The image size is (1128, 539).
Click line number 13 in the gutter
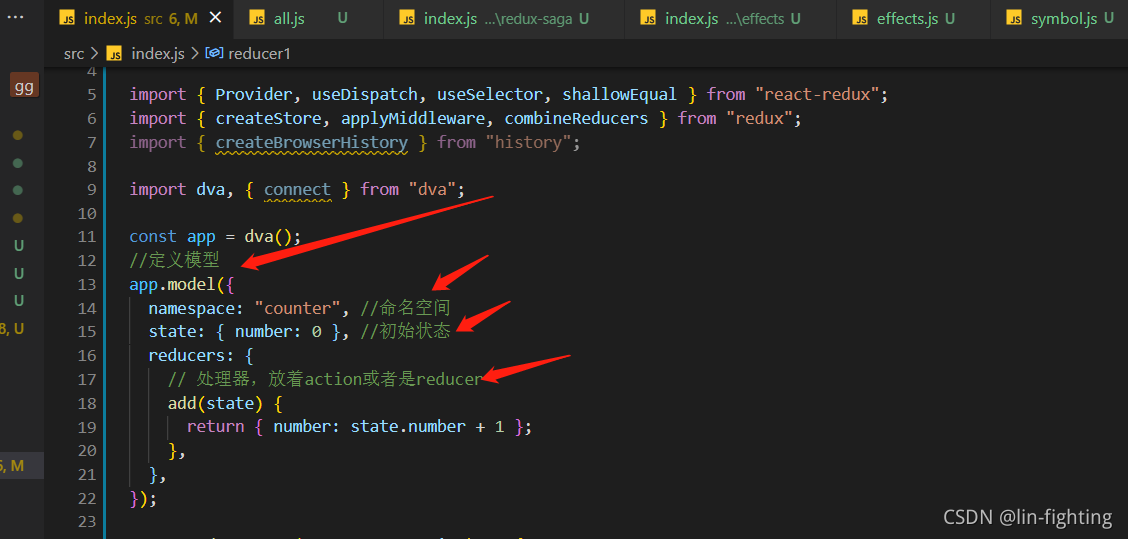click(86, 284)
